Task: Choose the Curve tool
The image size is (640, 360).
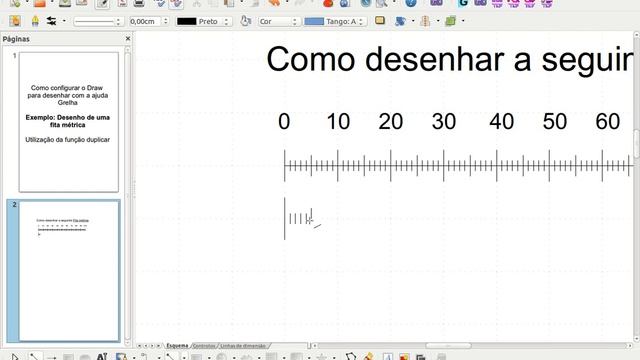Action: [121, 357]
